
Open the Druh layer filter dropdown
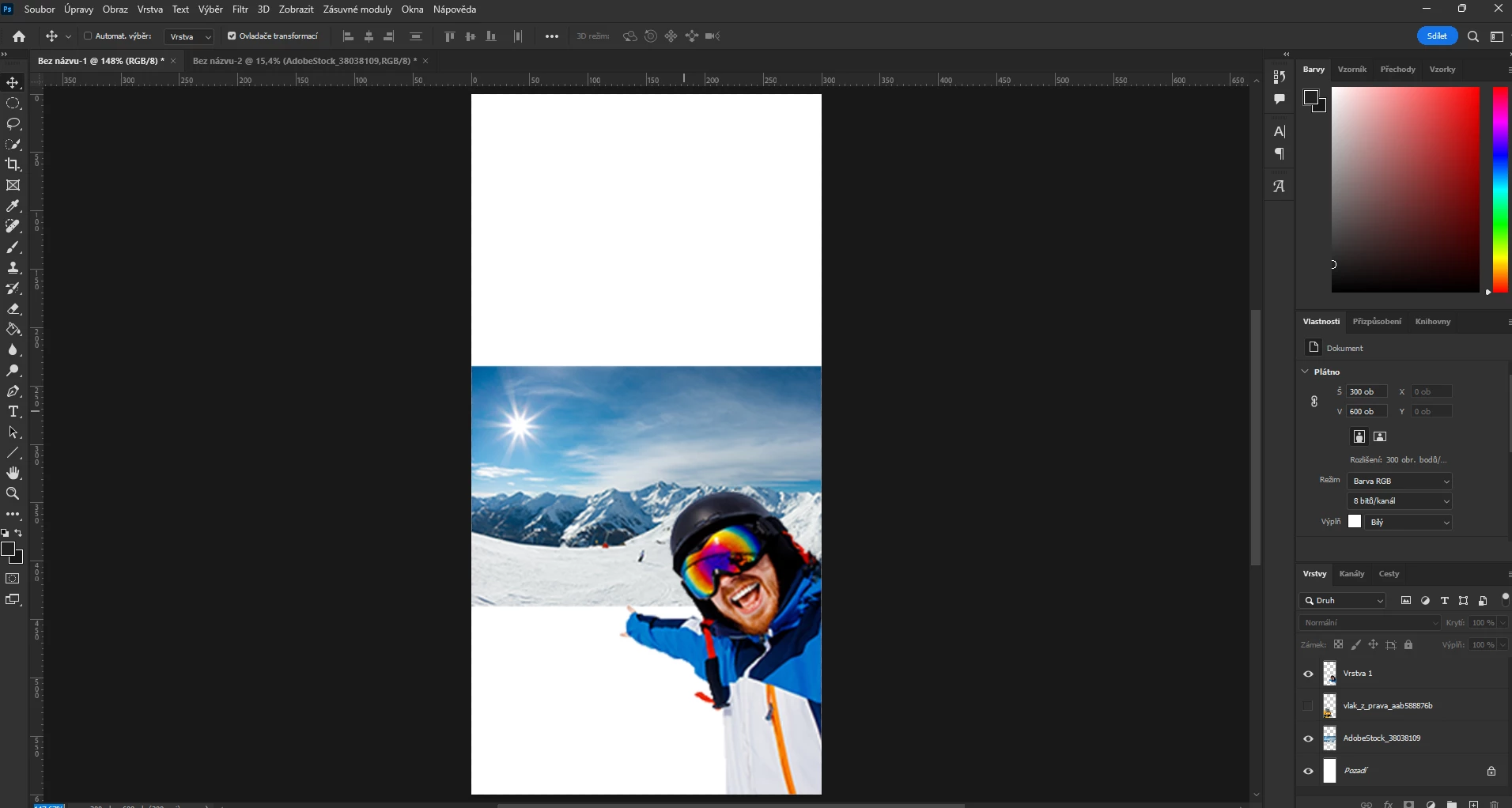click(x=1344, y=601)
